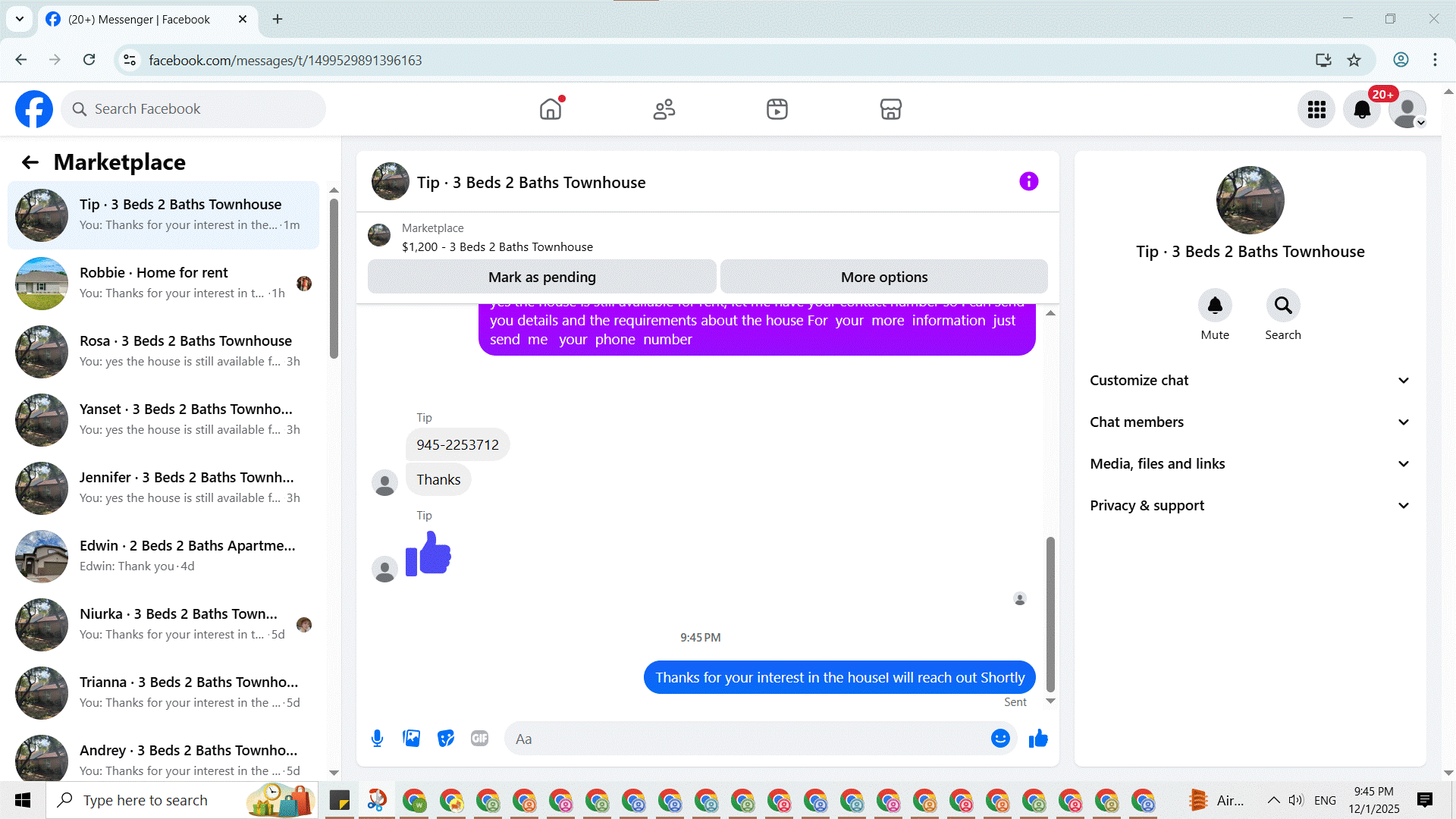This screenshot has height=819, width=1456.
Task: Open the Facebook menu grid icon
Action: [x=1316, y=110]
